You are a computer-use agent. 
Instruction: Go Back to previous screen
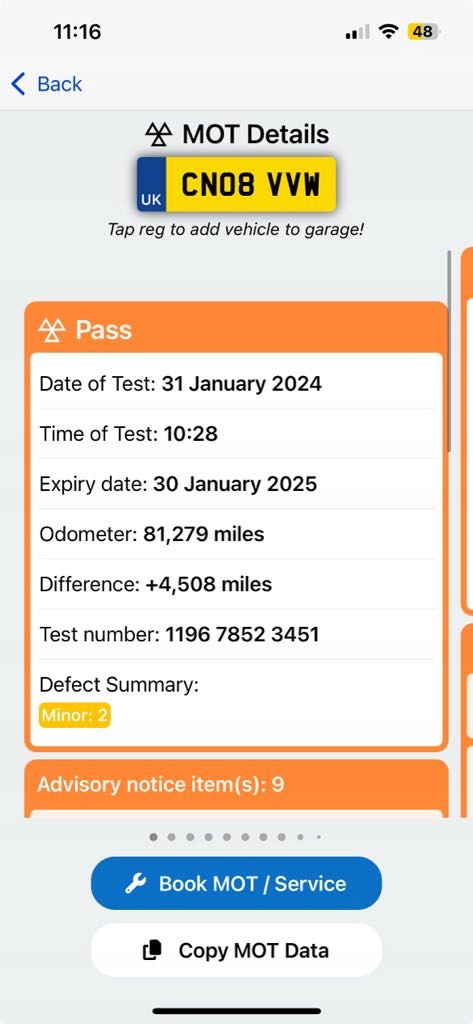[46, 84]
